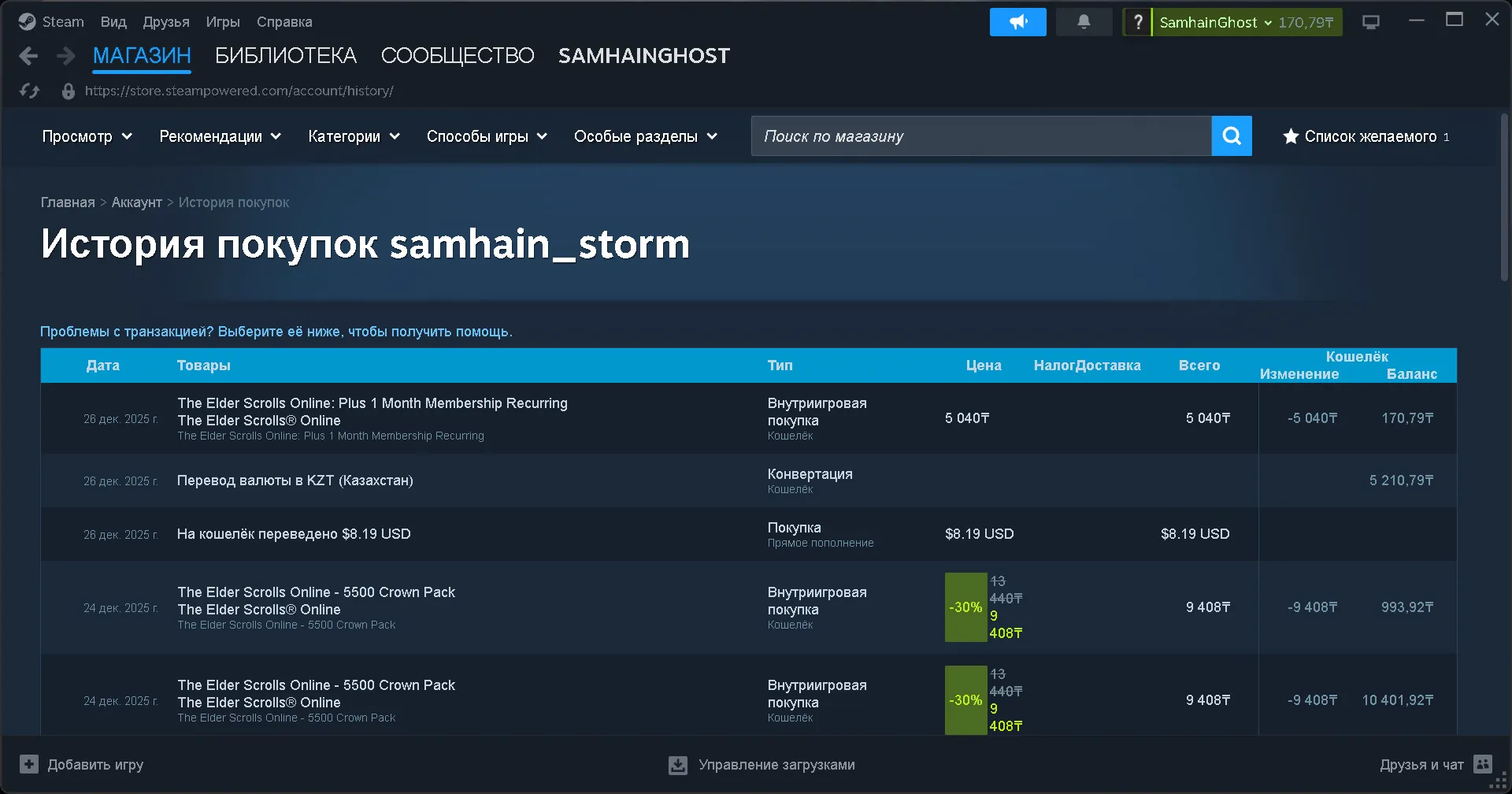Click the question mark help icon
The height and width of the screenshot is (794, 1512).
pos(1137,22)
